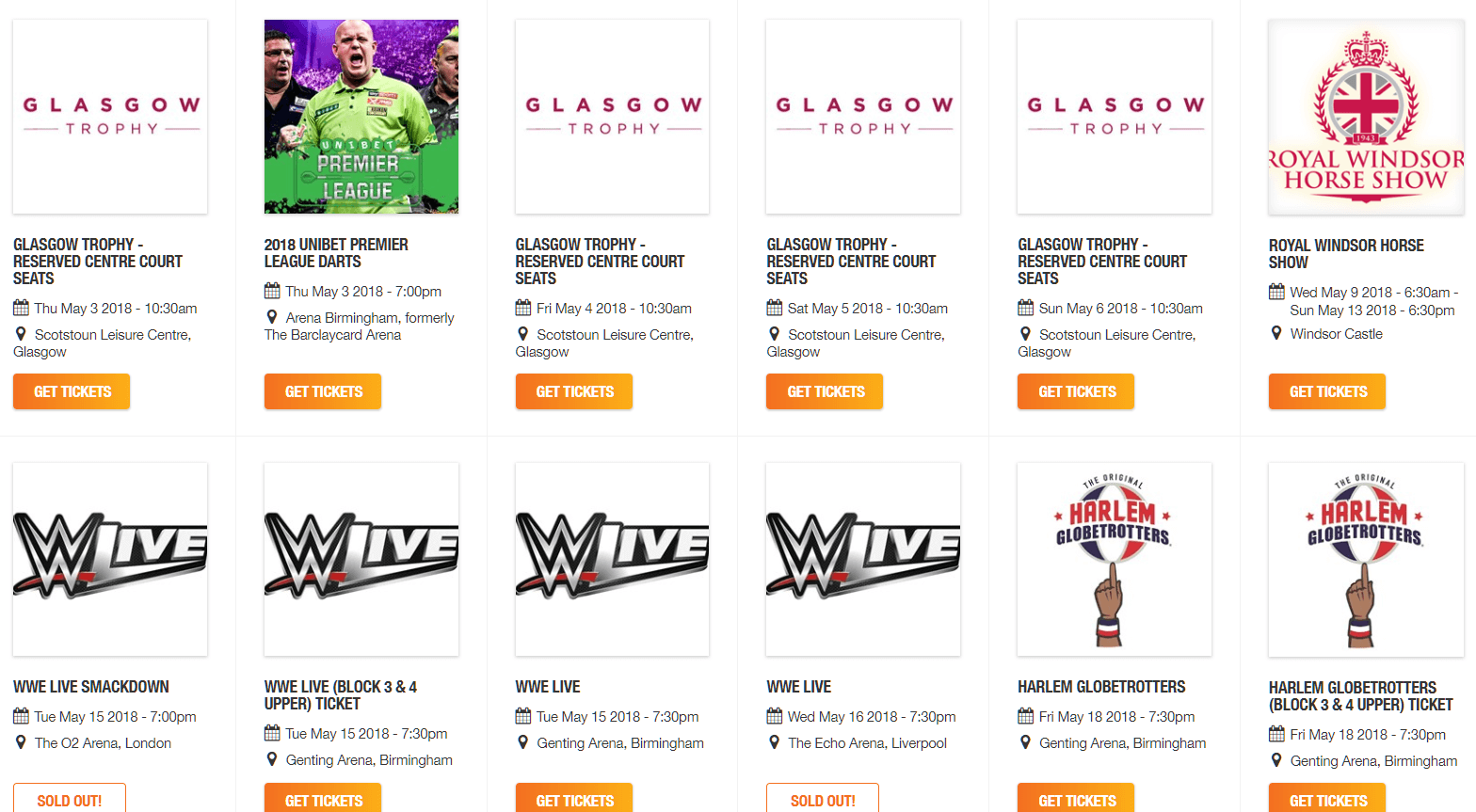Click Sold Out button under WWE Live Smackdown
Viewport: 1476px width, 812px height.
coord(70,800)
